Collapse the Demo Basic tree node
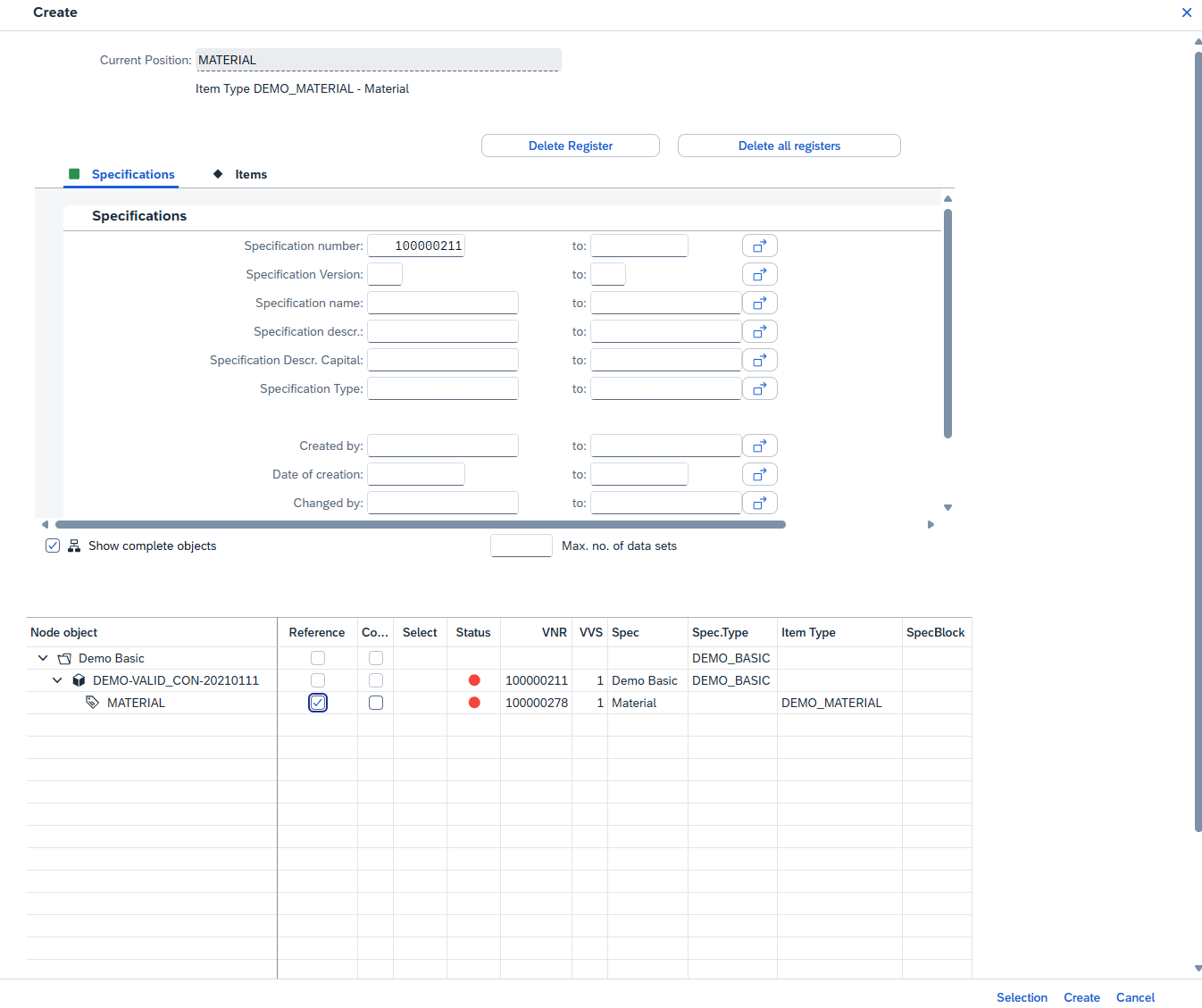The height and width of the screenshot is (1008, 1202). tap(43, 658)
